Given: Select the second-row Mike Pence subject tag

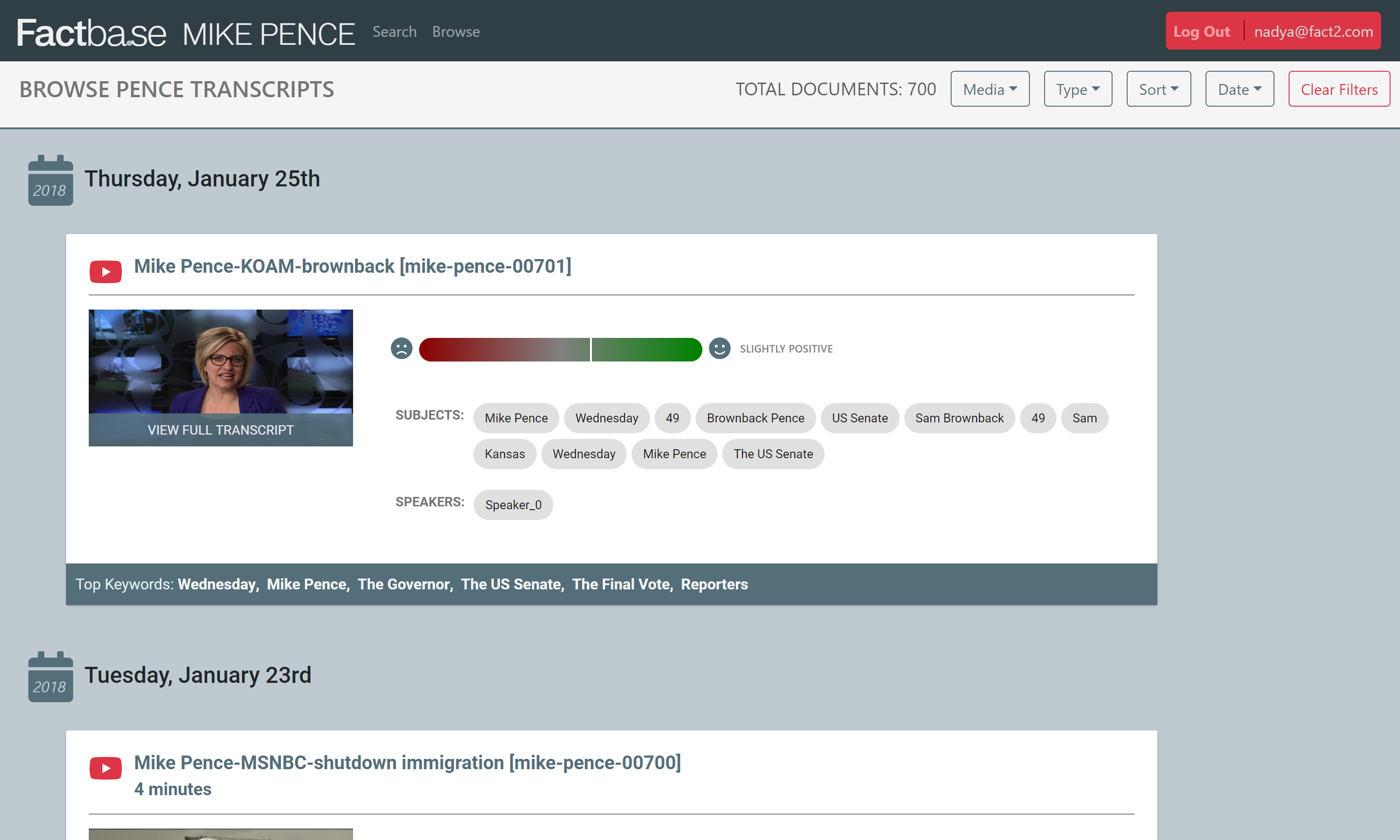Looking at the screenshot, I should (x=674, y=454).
